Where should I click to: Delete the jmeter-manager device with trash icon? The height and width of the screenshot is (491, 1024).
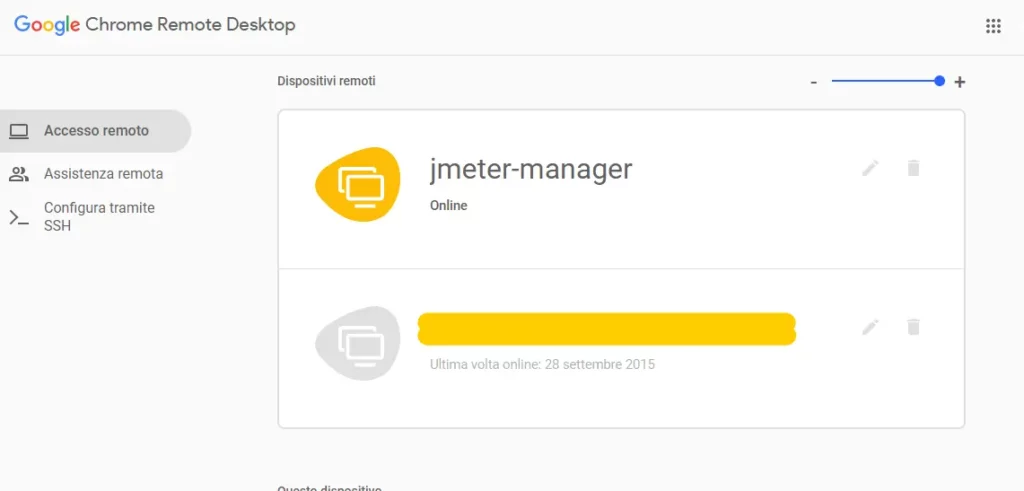coord(914,168)
